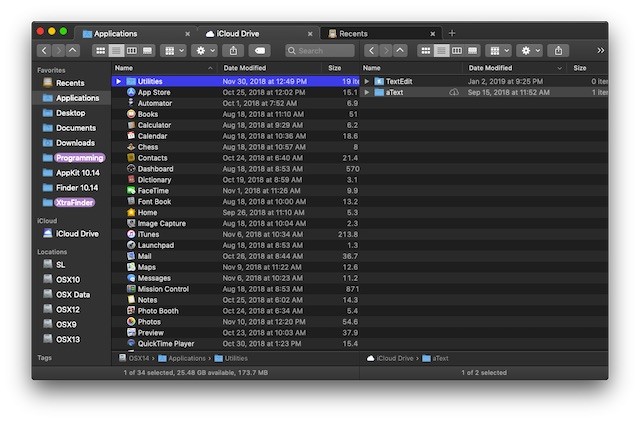Switch right pane to gallery view
This screenshot has width=640, height=422.
point(472,51)
